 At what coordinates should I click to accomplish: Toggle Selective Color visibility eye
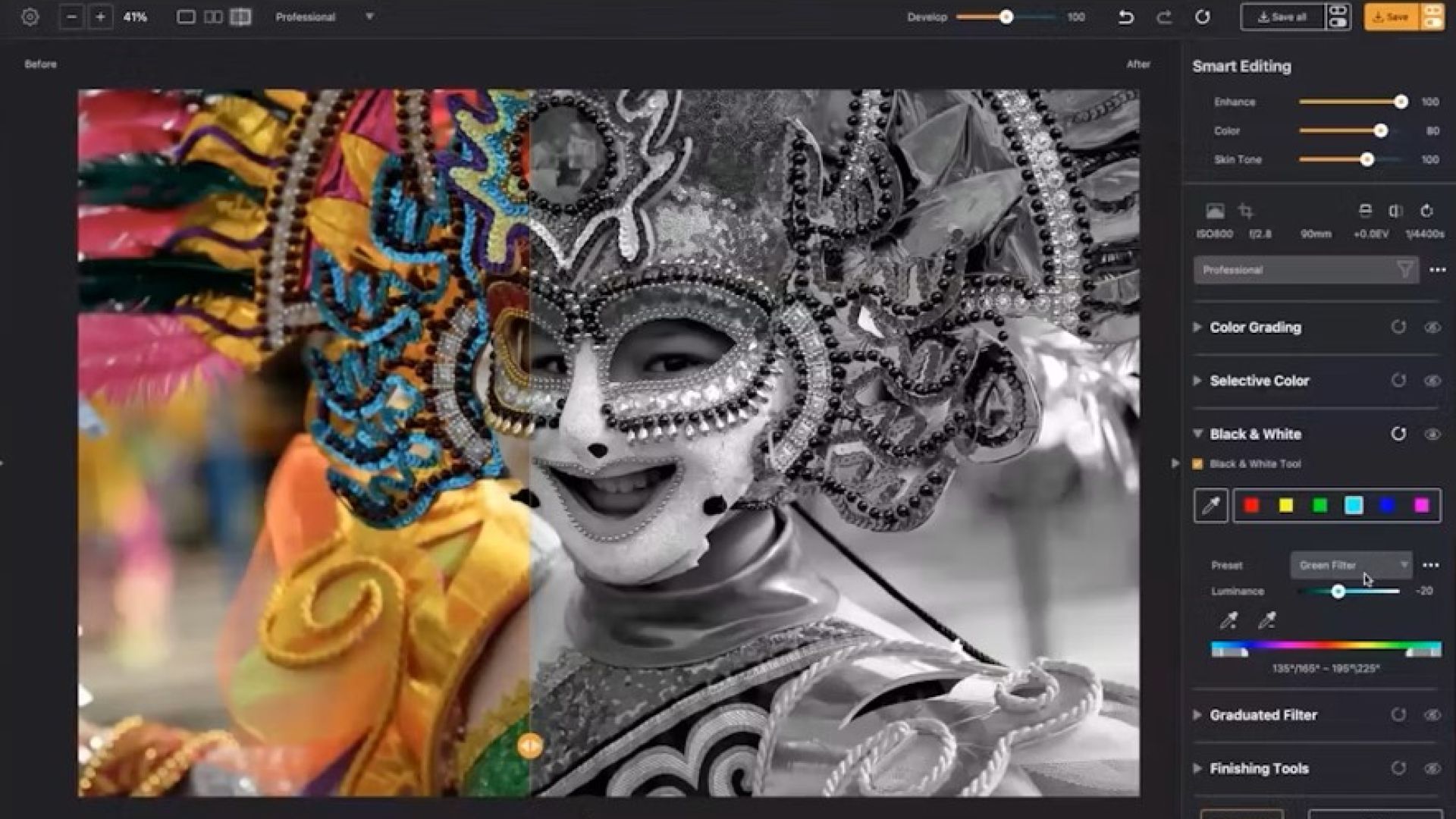click(x=1432, y=381)
